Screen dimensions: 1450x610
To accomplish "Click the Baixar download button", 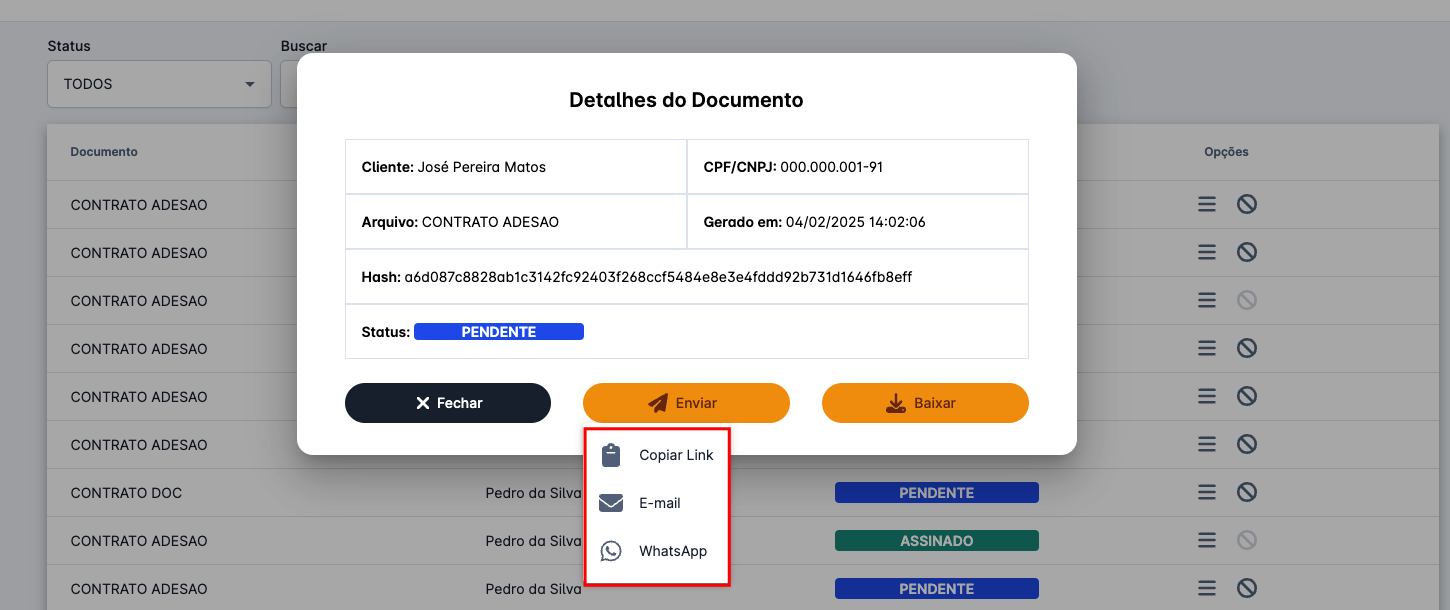I will click(924, 403).
